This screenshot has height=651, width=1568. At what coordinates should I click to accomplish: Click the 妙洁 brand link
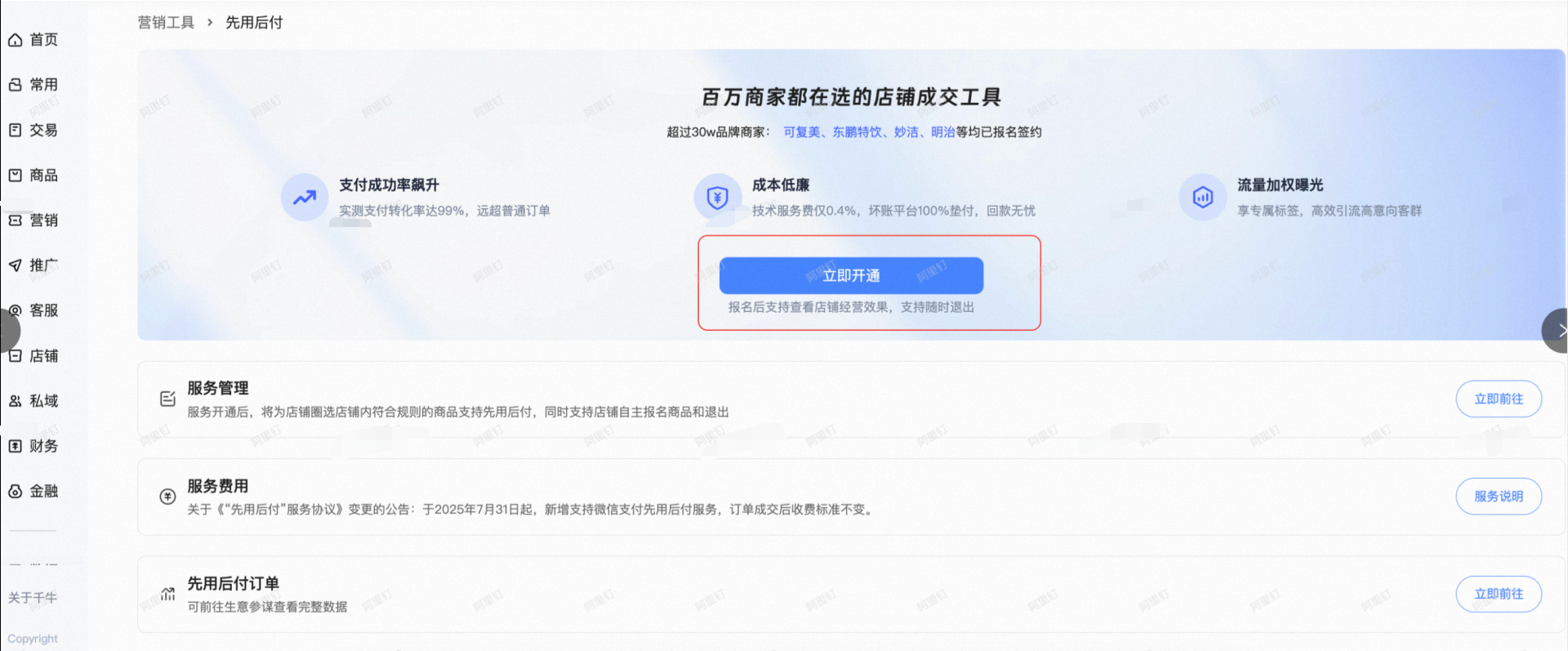click(906, 132)
